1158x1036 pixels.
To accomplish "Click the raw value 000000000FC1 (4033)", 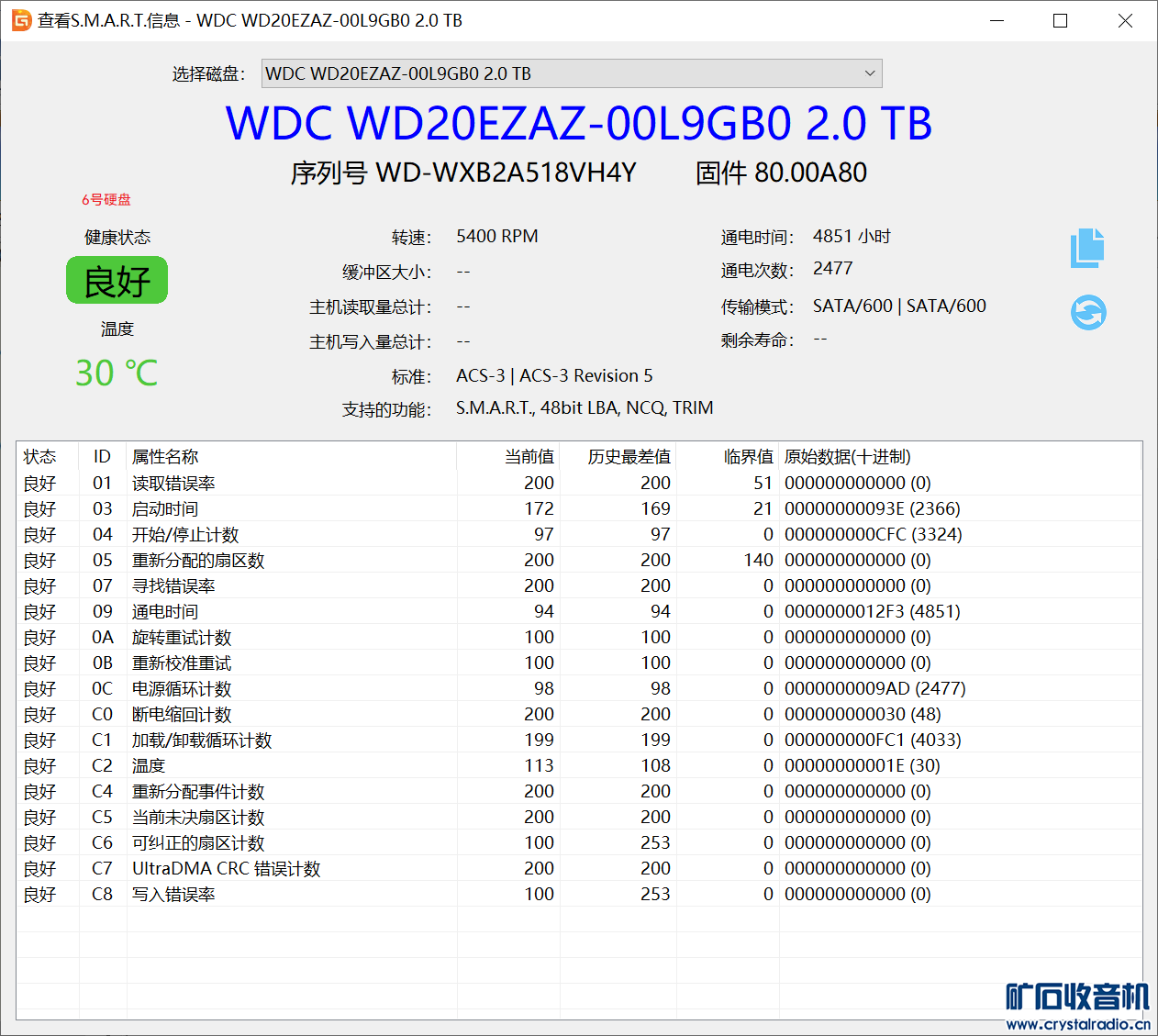I will [x=874, y=740].
